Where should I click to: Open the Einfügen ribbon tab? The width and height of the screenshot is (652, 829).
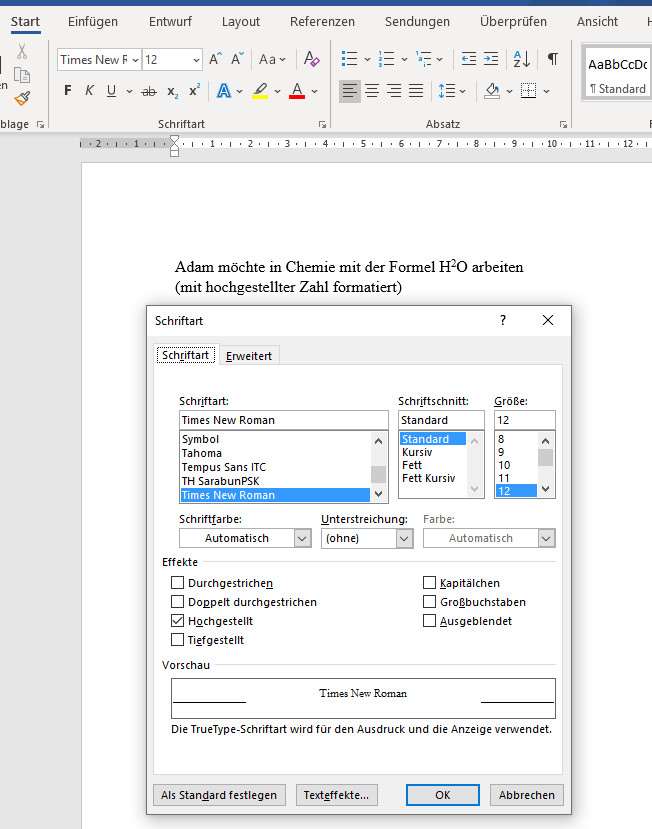click(93, 21)
